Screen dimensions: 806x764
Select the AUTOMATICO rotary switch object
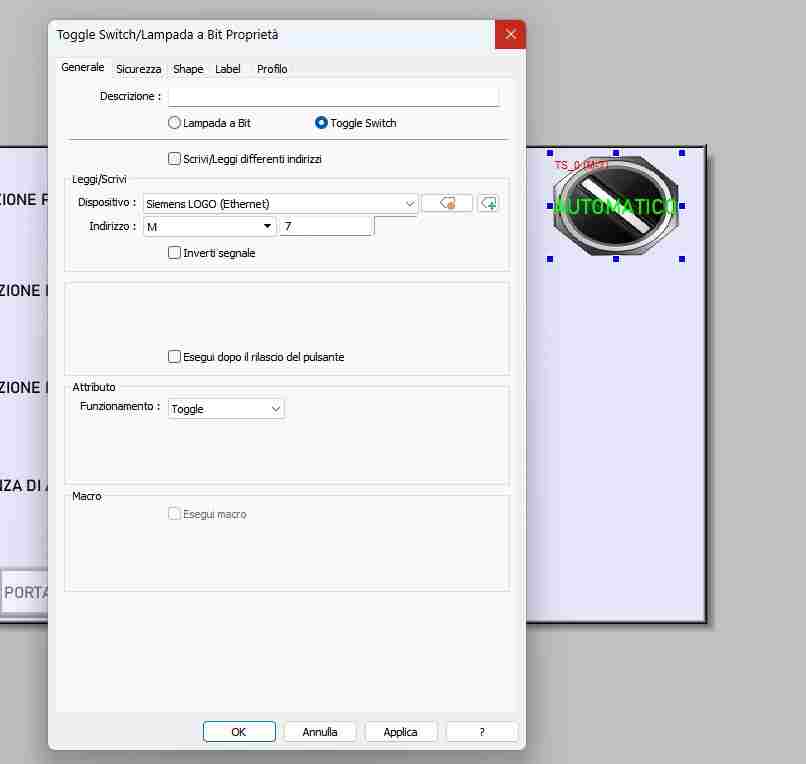[x=615, y=206]
